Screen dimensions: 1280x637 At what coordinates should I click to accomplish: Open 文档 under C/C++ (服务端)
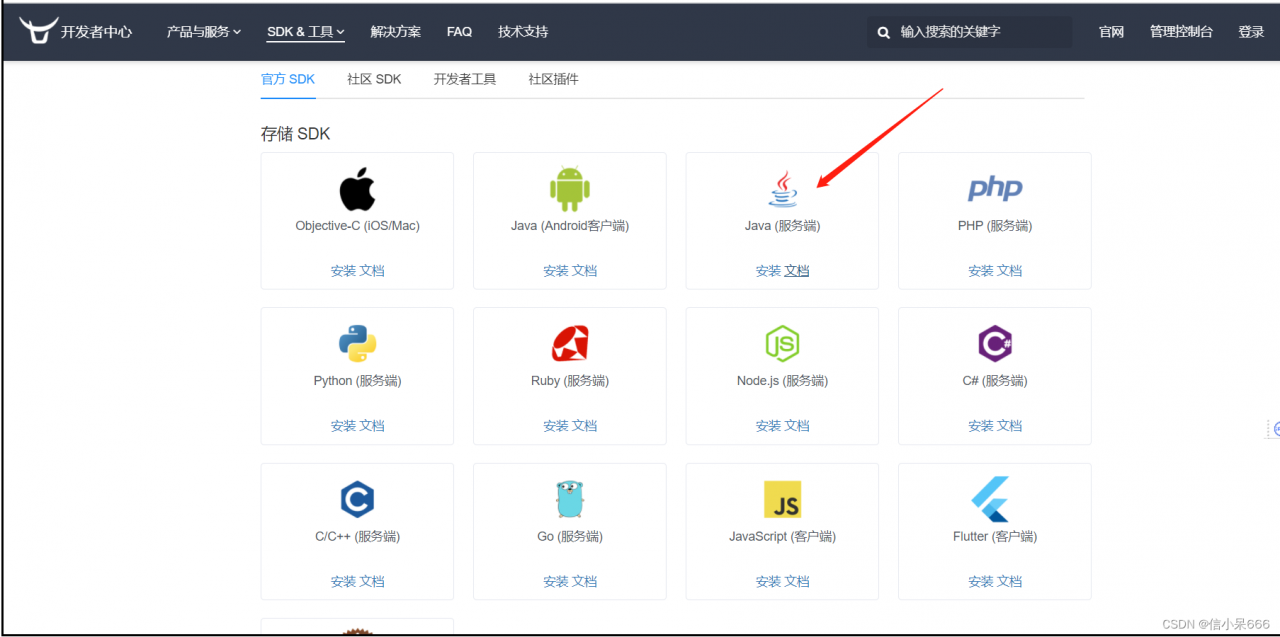[371, 582]
